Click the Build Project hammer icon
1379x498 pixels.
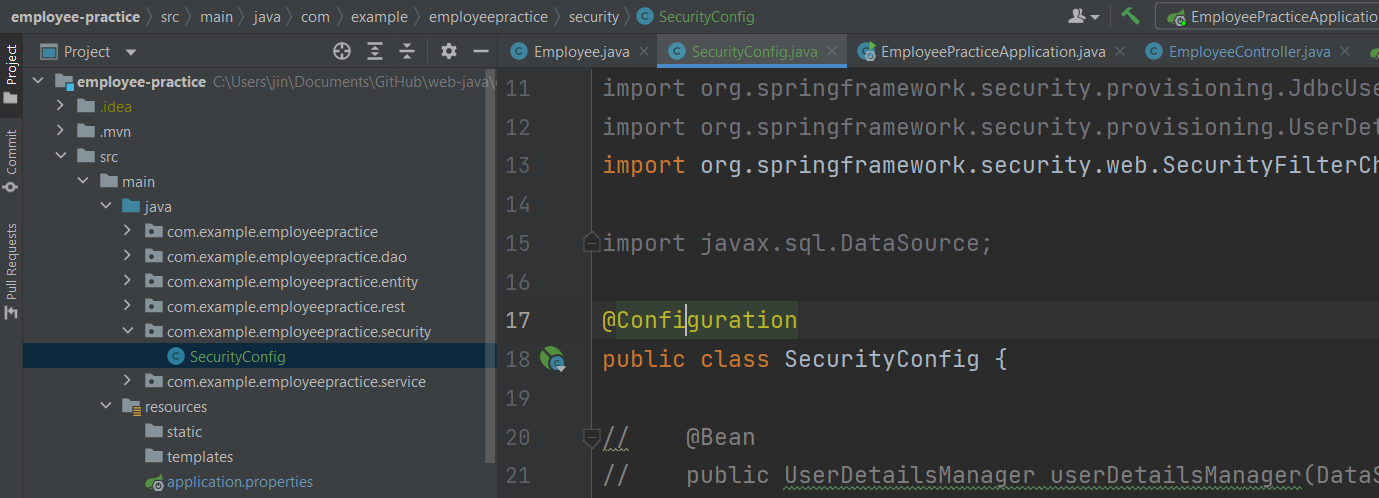click(1130, 16)
